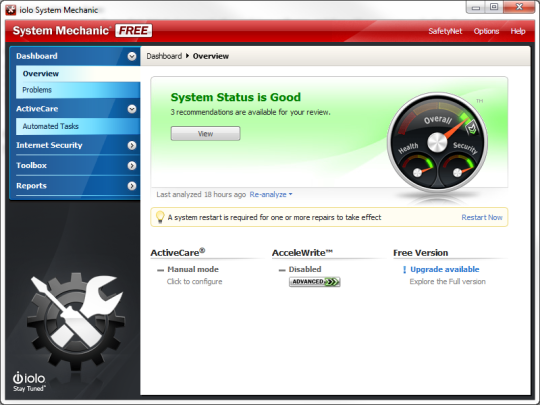This screenshot has width=540, height=405.
Task: Open the SafetyNet menu
Action: [x=445, y=31]
